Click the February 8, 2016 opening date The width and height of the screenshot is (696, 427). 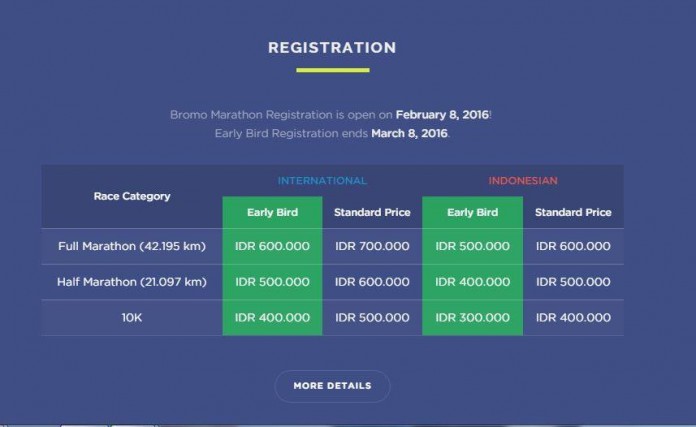(x=442, y=115)
